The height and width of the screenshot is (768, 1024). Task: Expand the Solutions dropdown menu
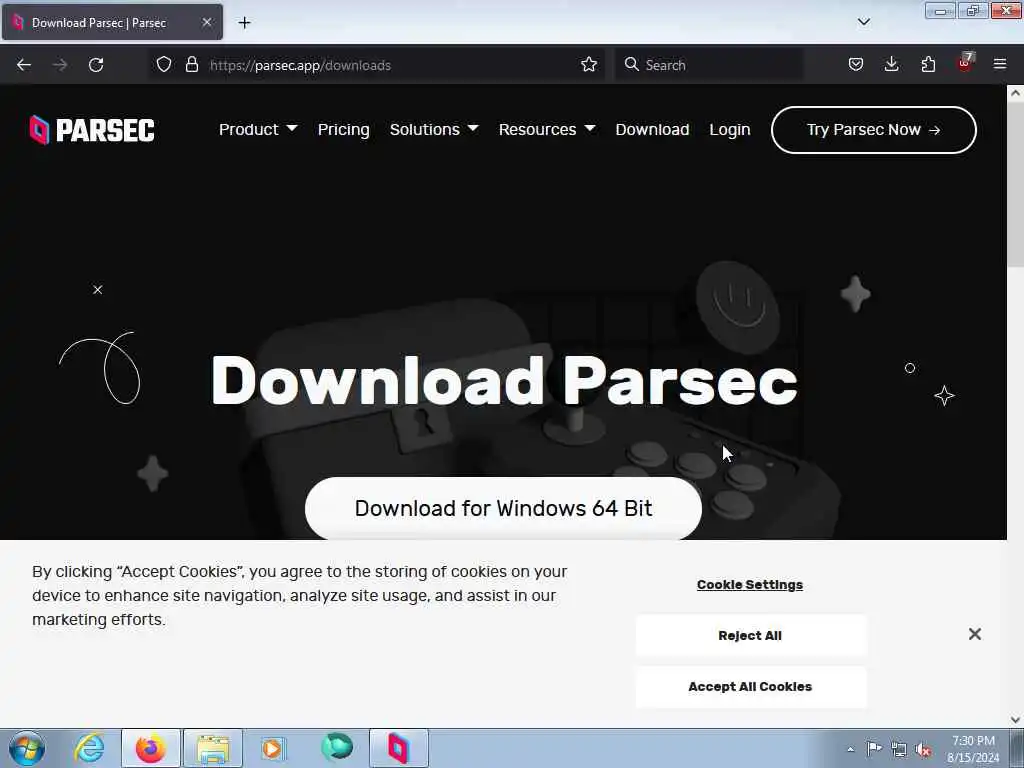pyautogui.click(x=434, y=130)
